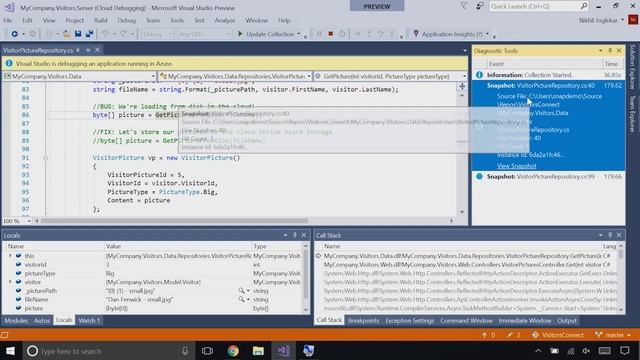Click the Save All toolbar icon
The height and width of the screenshot is (360, 640).
[89, 34]
